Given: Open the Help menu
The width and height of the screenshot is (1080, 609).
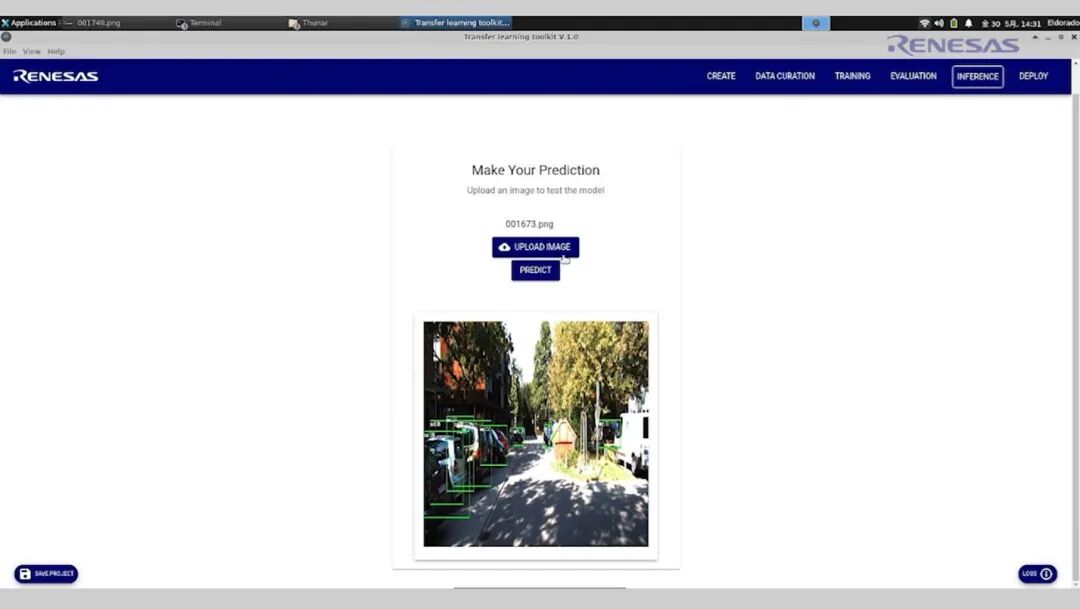Looking at the screenshot, I should 56,52.
